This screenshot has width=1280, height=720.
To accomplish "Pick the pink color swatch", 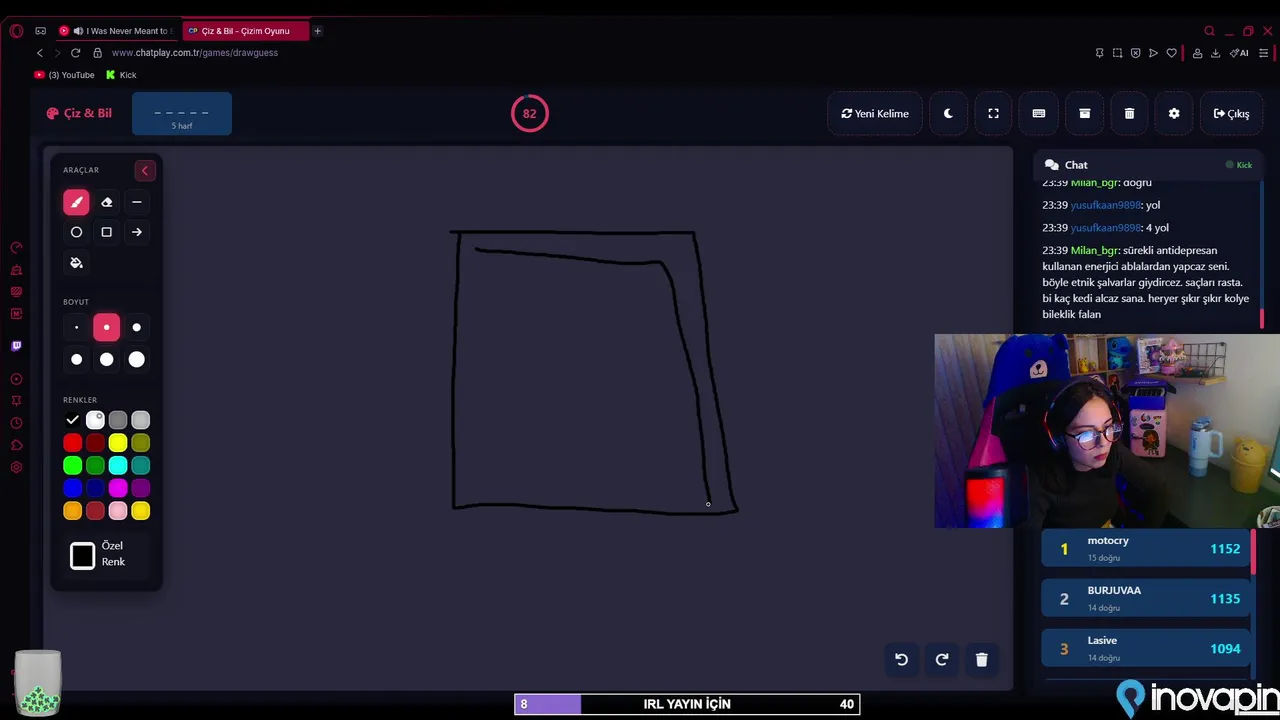I will (118, 511).
